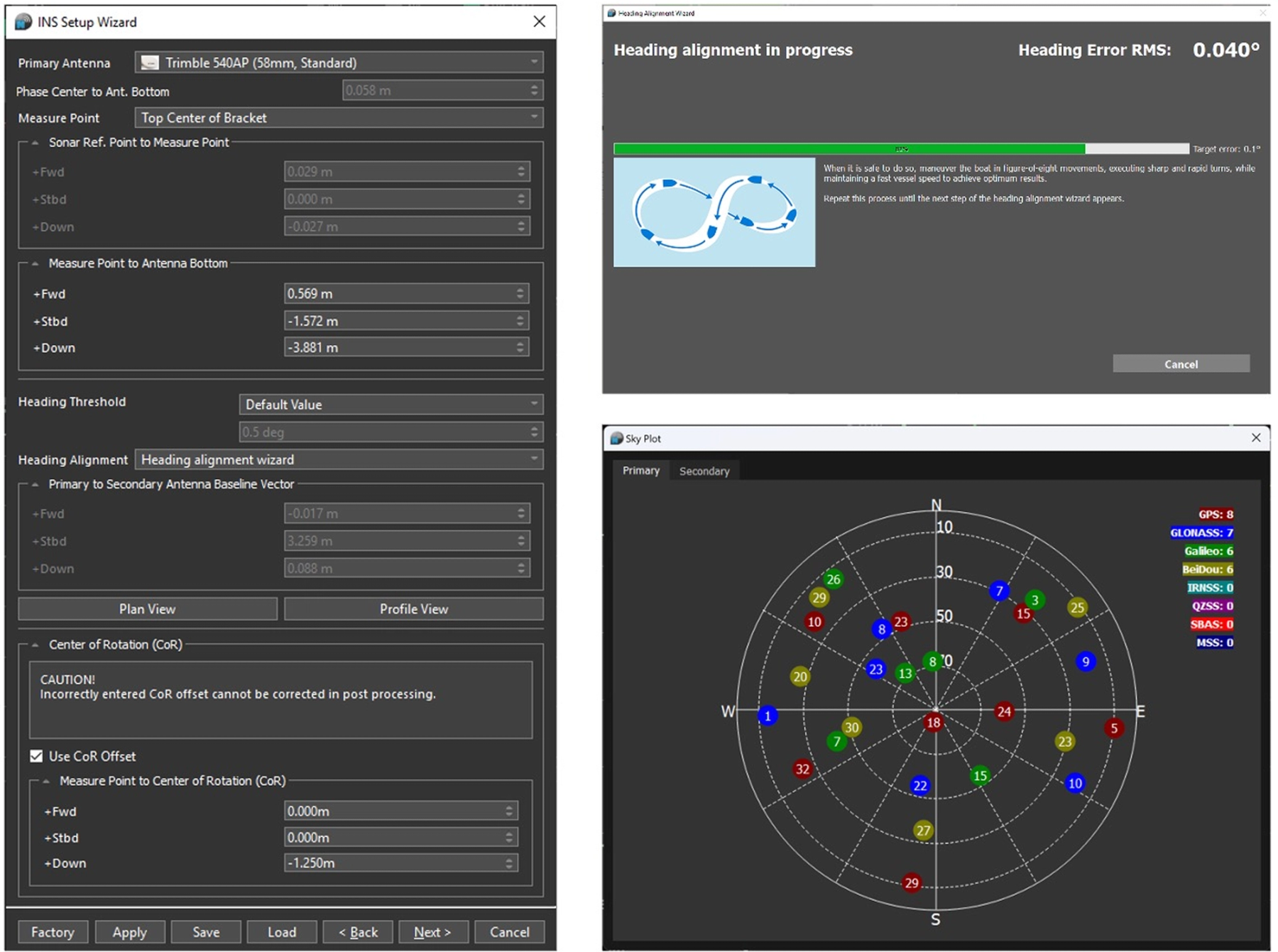Collapse Measure Point to Antenna Bottom group
Viewport: 1278px width, 952px height.
tap(35, 263)
